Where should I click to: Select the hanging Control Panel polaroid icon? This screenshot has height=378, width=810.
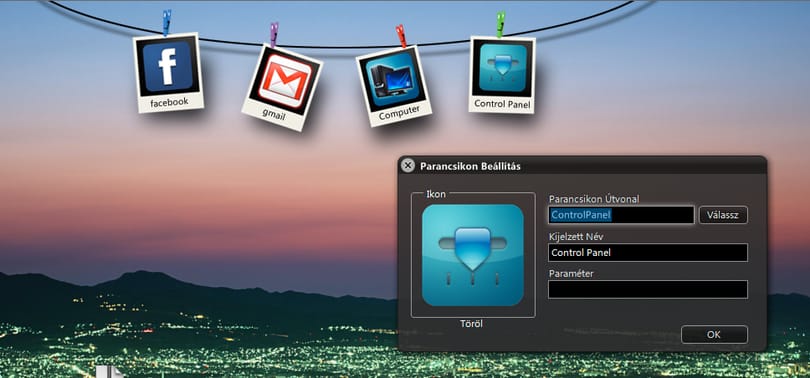(x=502, y=75)
